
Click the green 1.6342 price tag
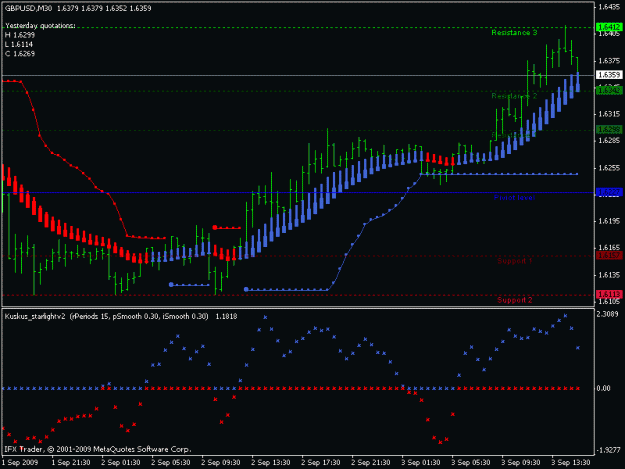pos(609,90)
